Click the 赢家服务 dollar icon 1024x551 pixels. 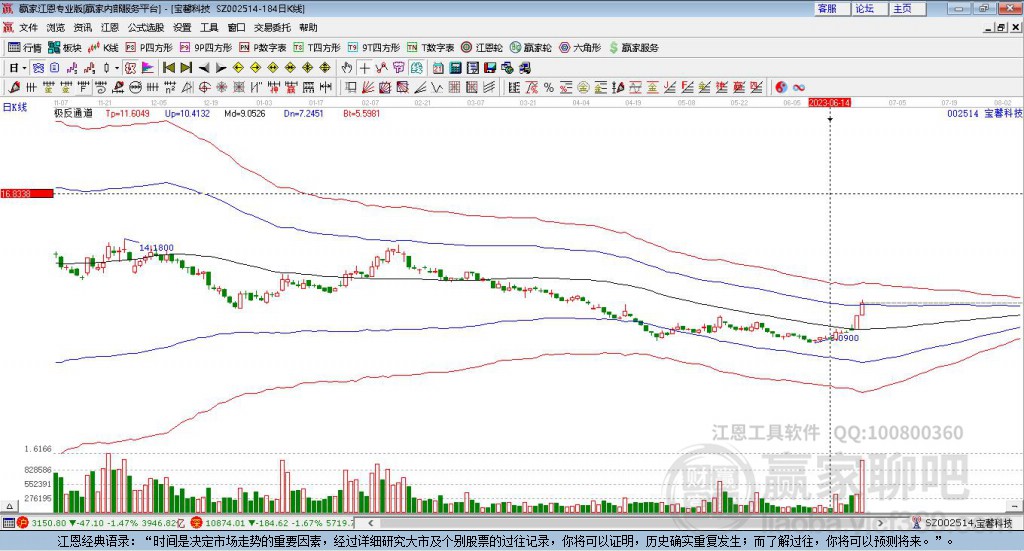click(x=633, y=48)
